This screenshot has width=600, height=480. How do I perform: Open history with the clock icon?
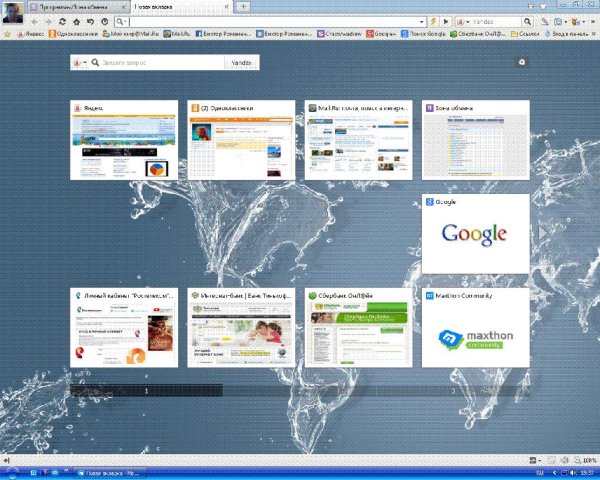104,22
